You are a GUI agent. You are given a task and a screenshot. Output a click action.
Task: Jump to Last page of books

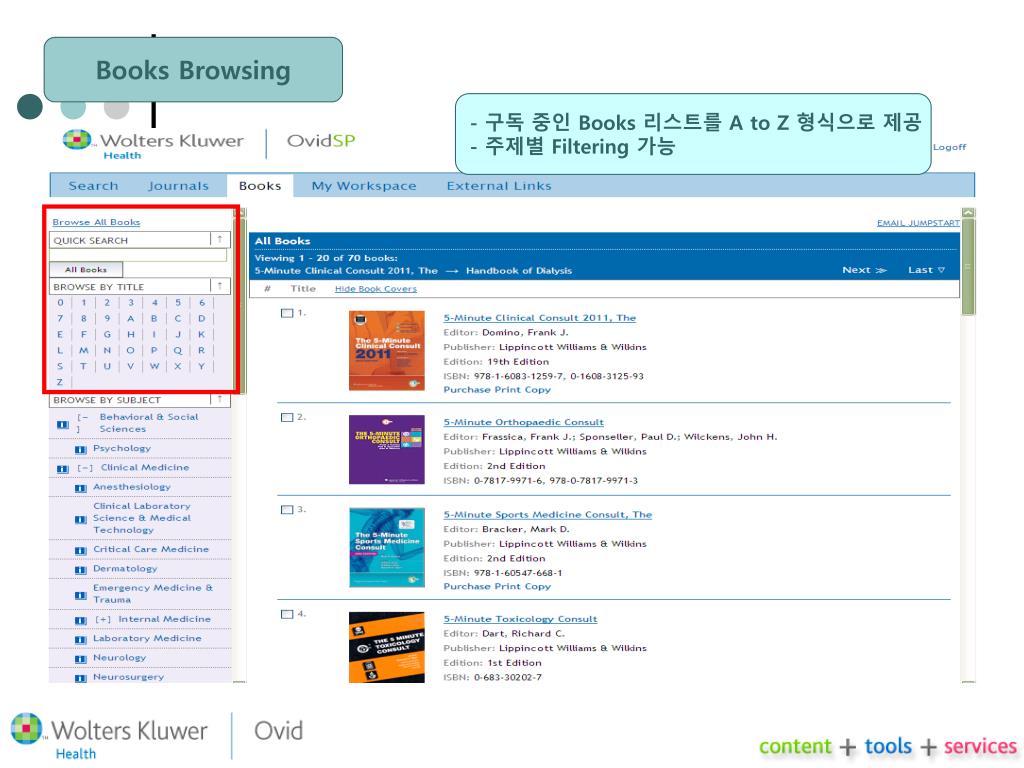(926, 270)
